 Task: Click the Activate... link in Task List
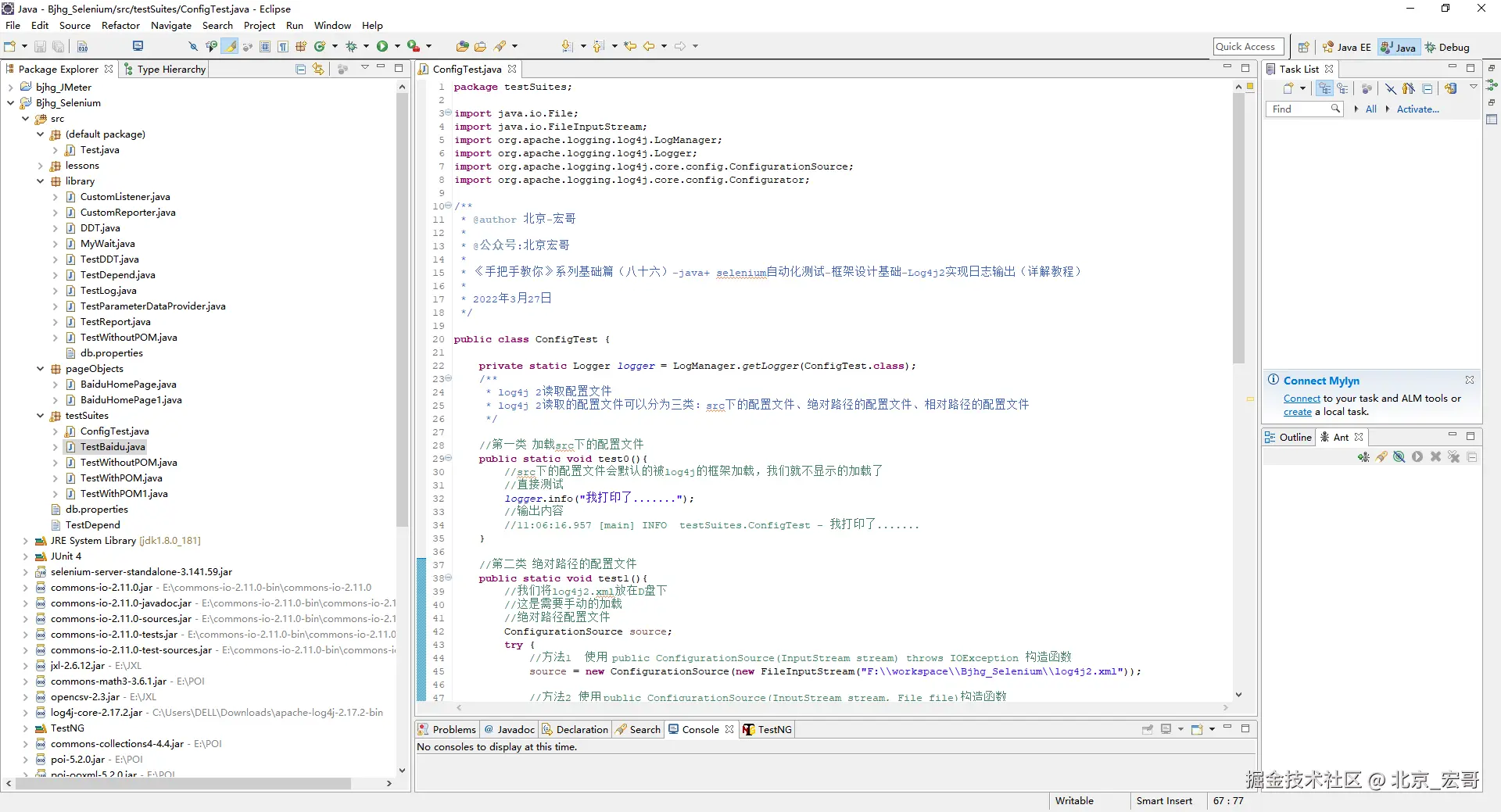pyautogui.click(x=1417, y=109)
